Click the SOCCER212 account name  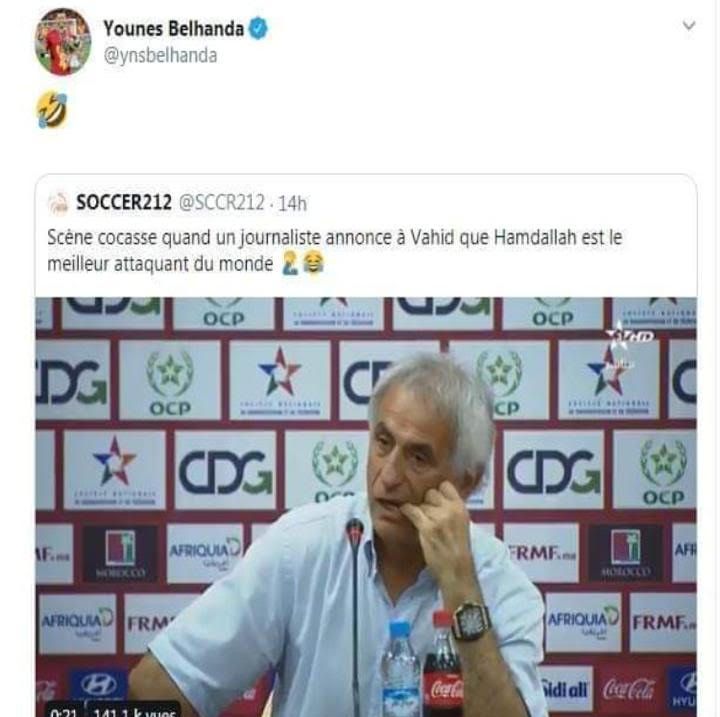click(x=124, y=202)
